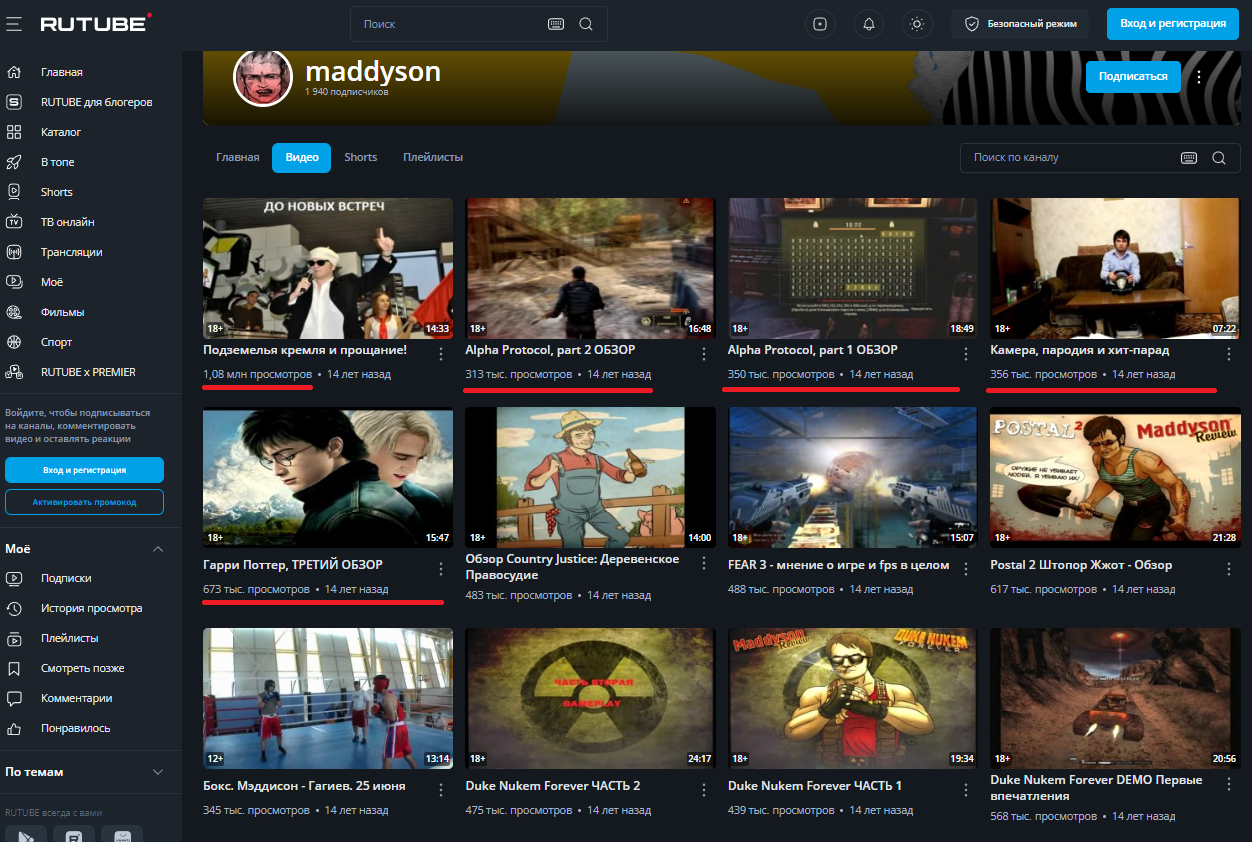Collapse the Моё section chevron
This screenshot has height=842, width=1253.
157,549
